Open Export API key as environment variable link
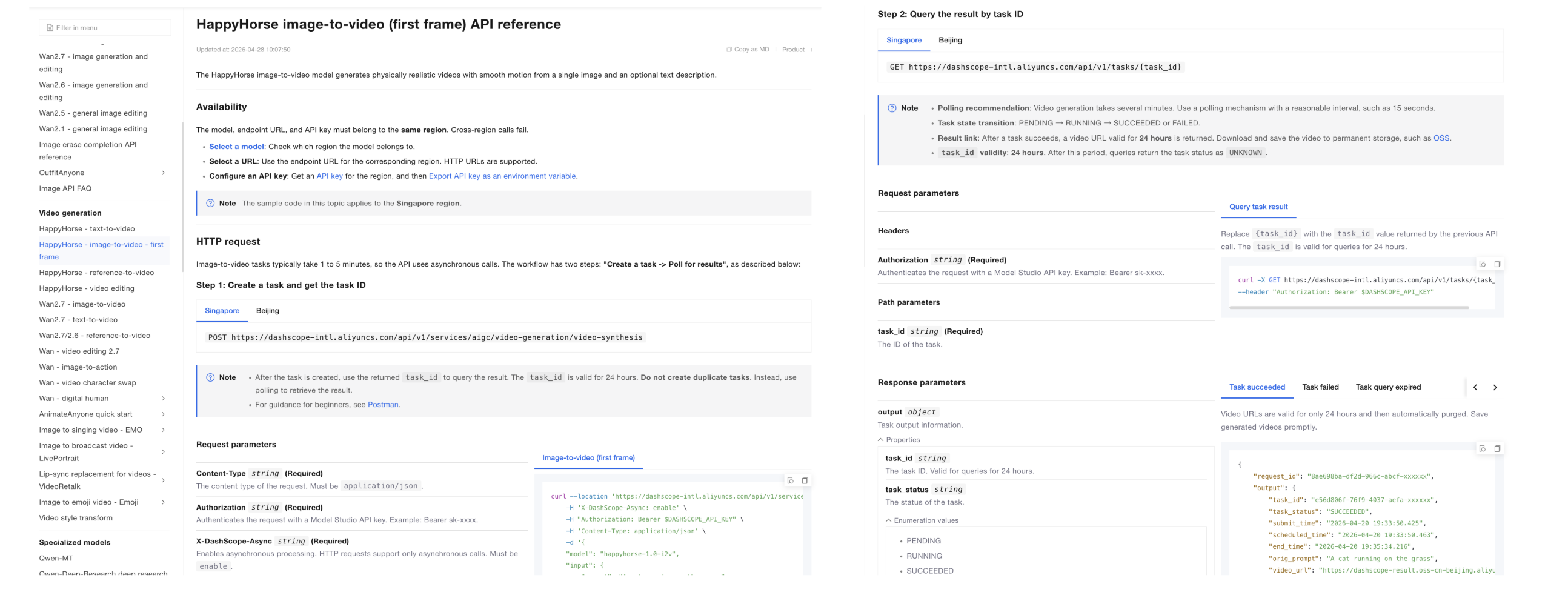 coord(502,176)
